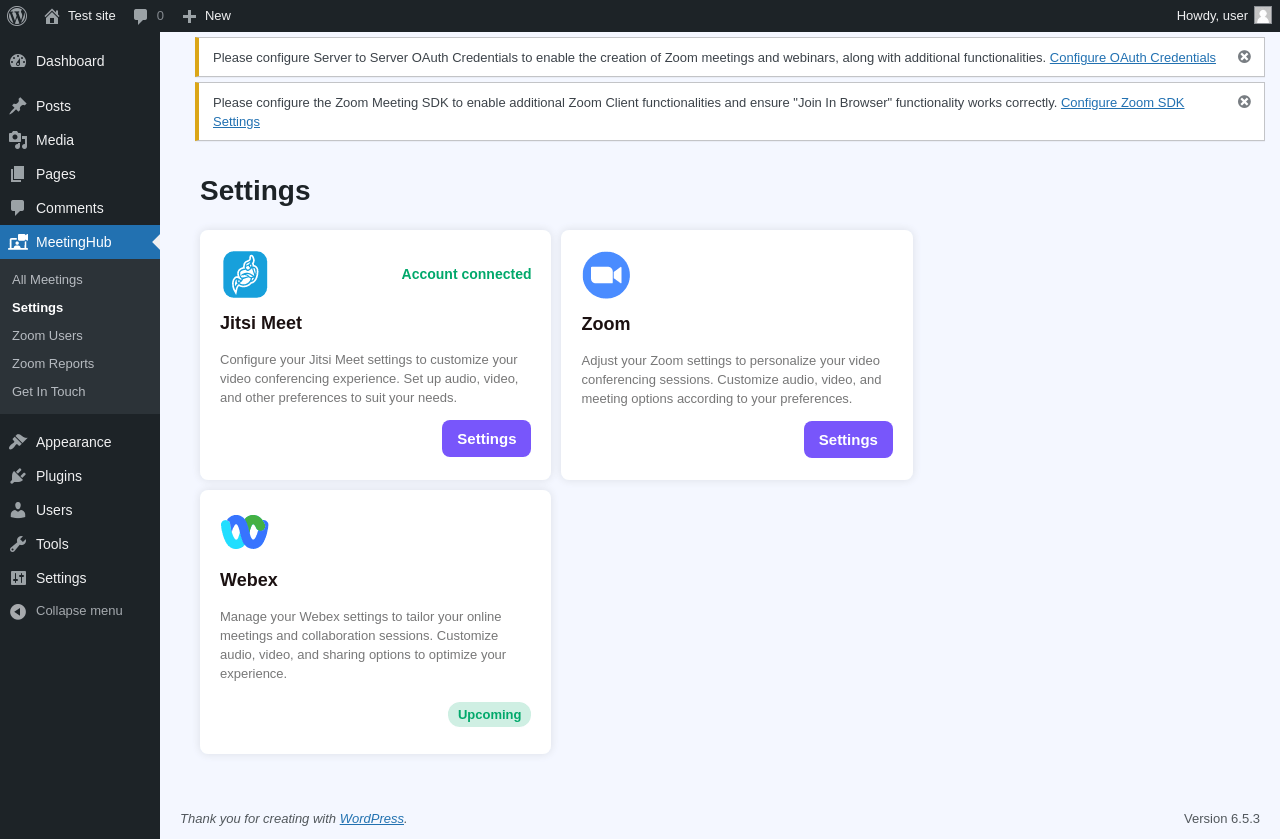Go to All Meetings submenu
Screen dimensions: 1280x839
coord(47,280)
